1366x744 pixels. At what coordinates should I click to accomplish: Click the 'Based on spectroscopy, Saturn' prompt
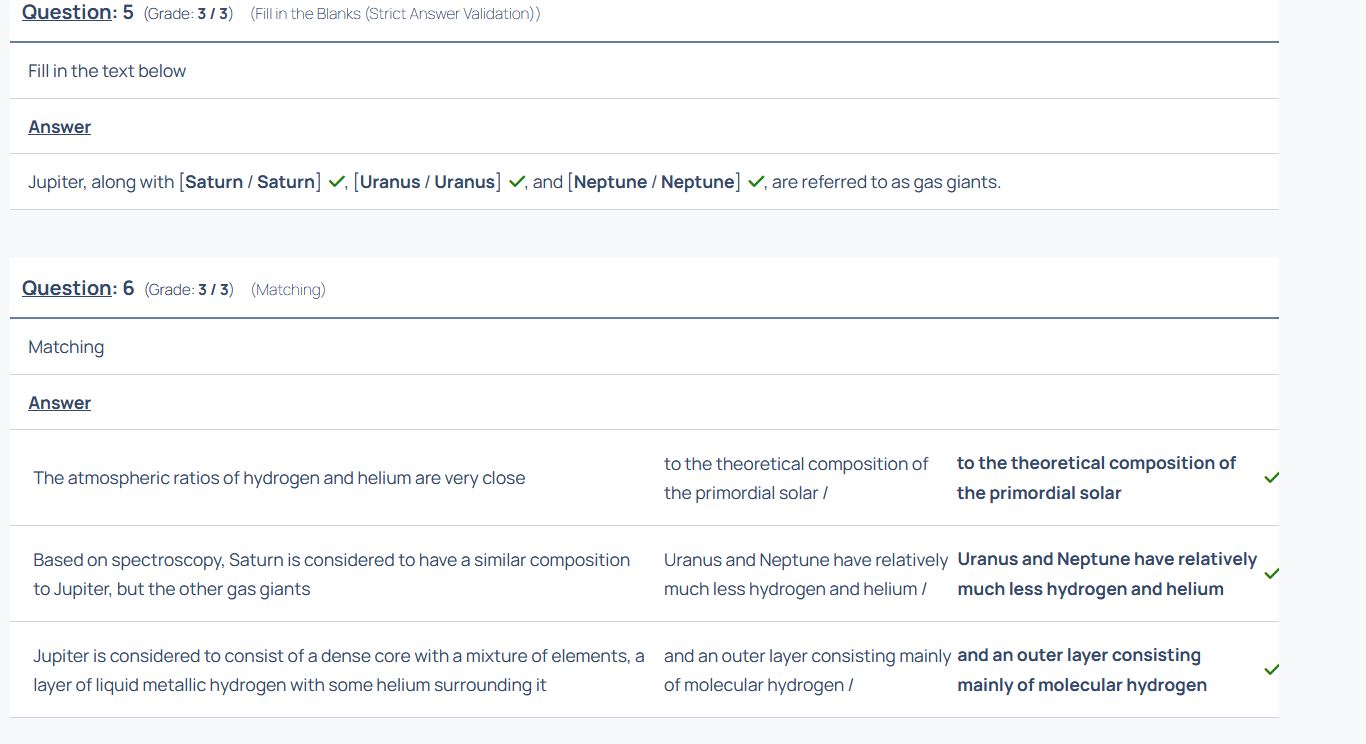pyautogui.click(x=332, y=574)
